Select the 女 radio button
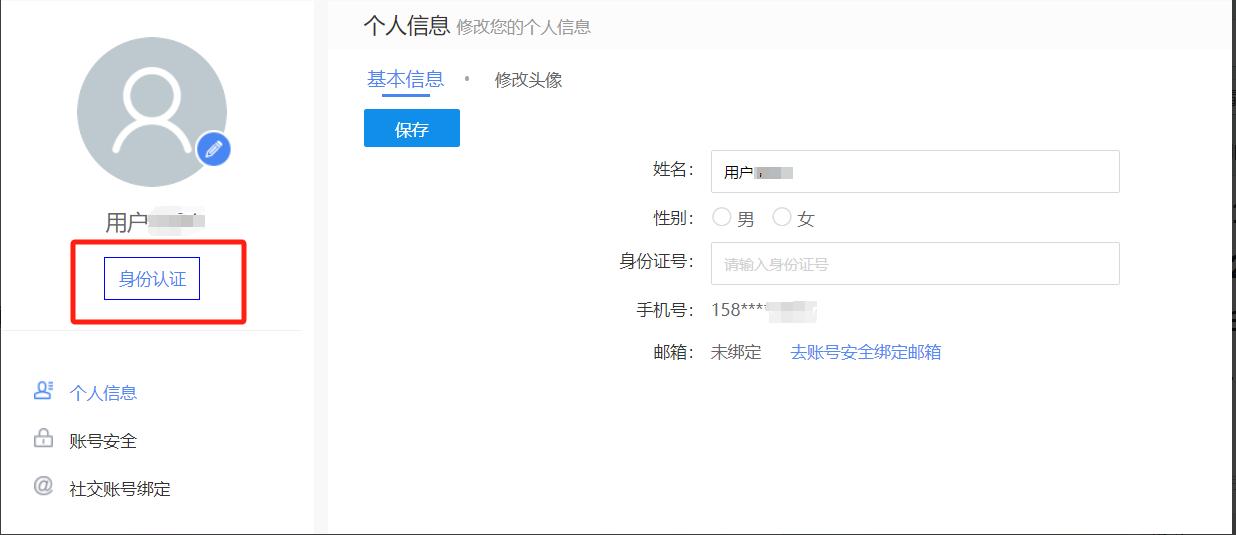Viewport: 1236px width, 535px height. coord(782,217)
